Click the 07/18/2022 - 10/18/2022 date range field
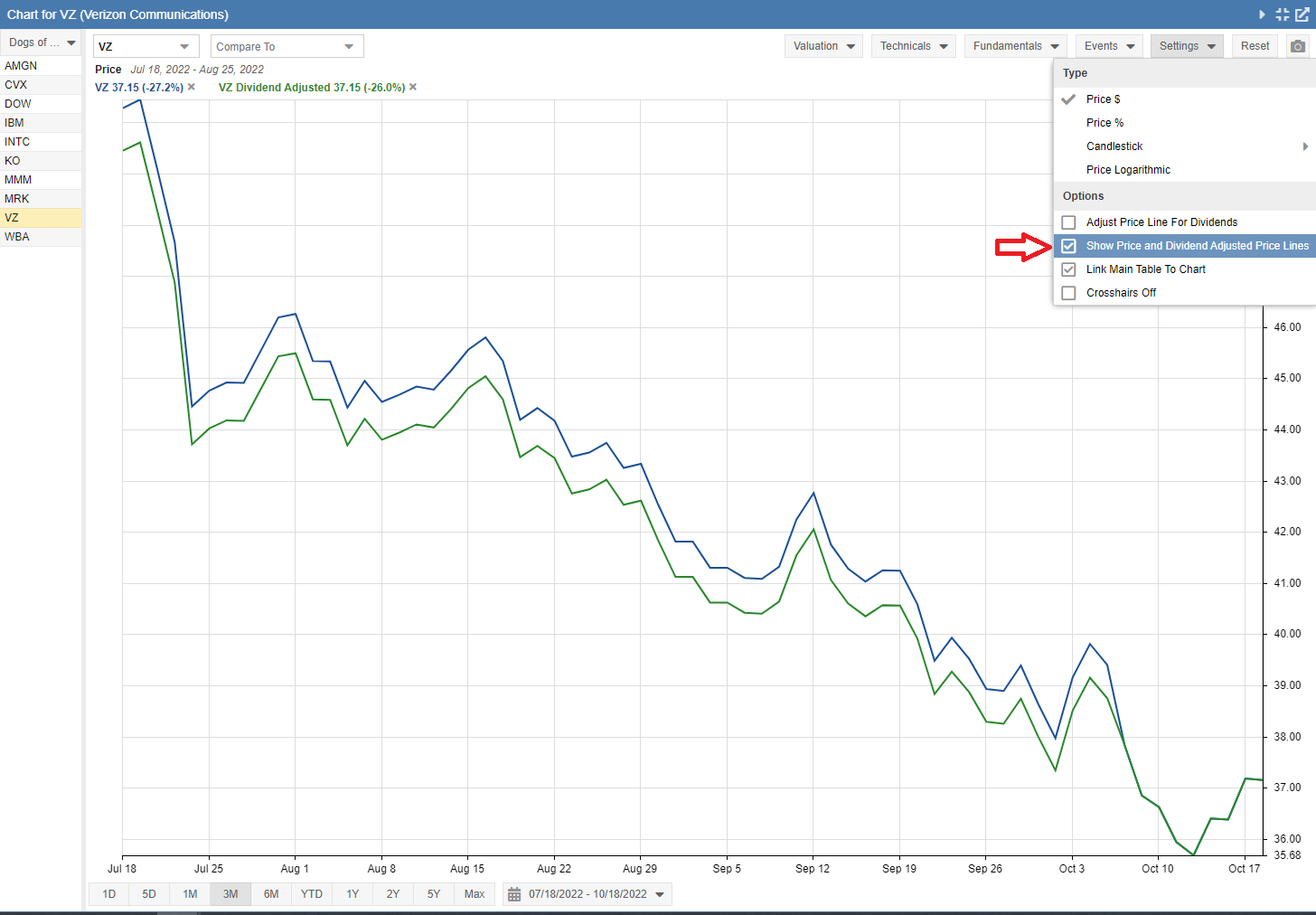This screenshot has width=1316, height=915. point(587,894)
